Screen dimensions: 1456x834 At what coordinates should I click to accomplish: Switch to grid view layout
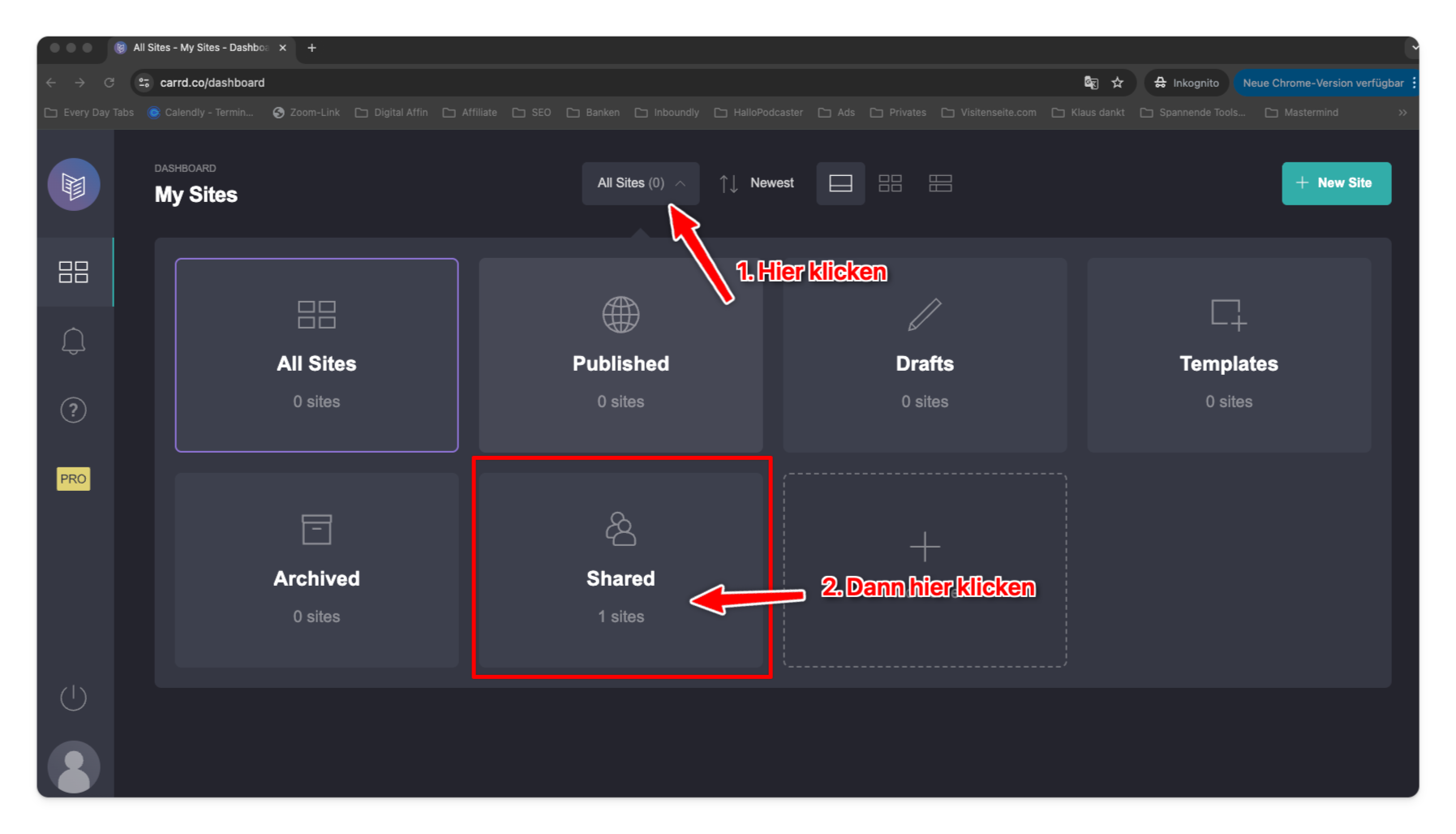890,183
